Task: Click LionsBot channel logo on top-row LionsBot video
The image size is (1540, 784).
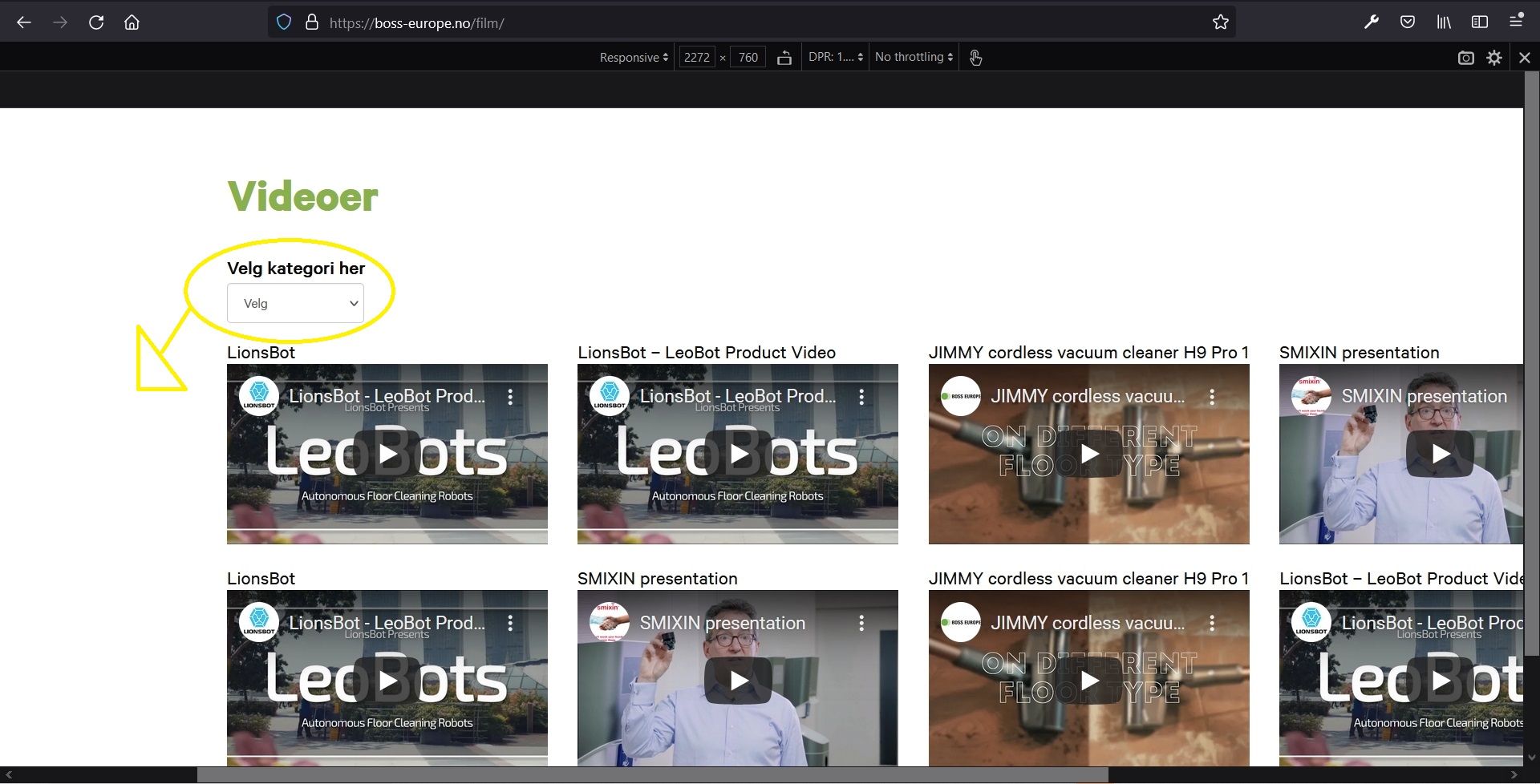Action: pyautogui.click(x=259, y=396)
